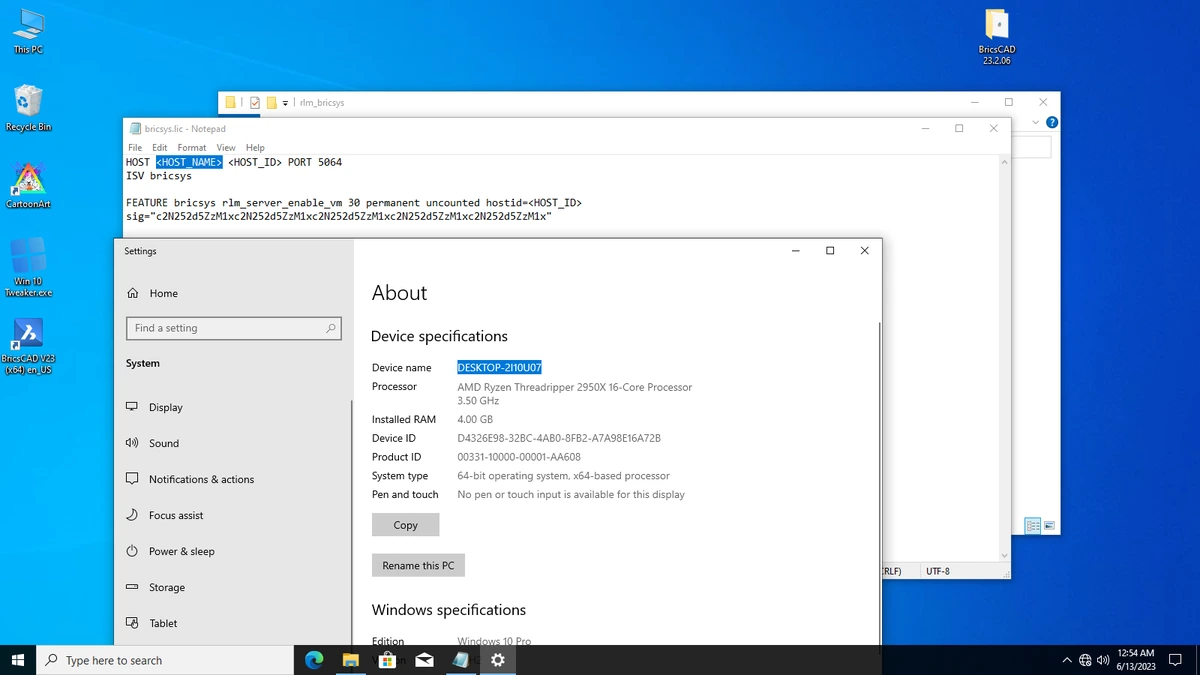
Task: Open the File menu in Notepad
Action: click(135, 147)
